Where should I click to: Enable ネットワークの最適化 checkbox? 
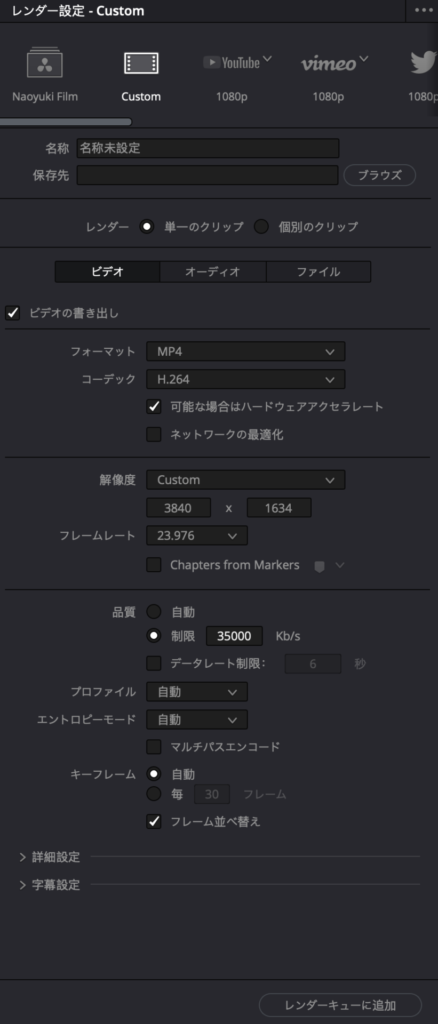click(154, 434)
